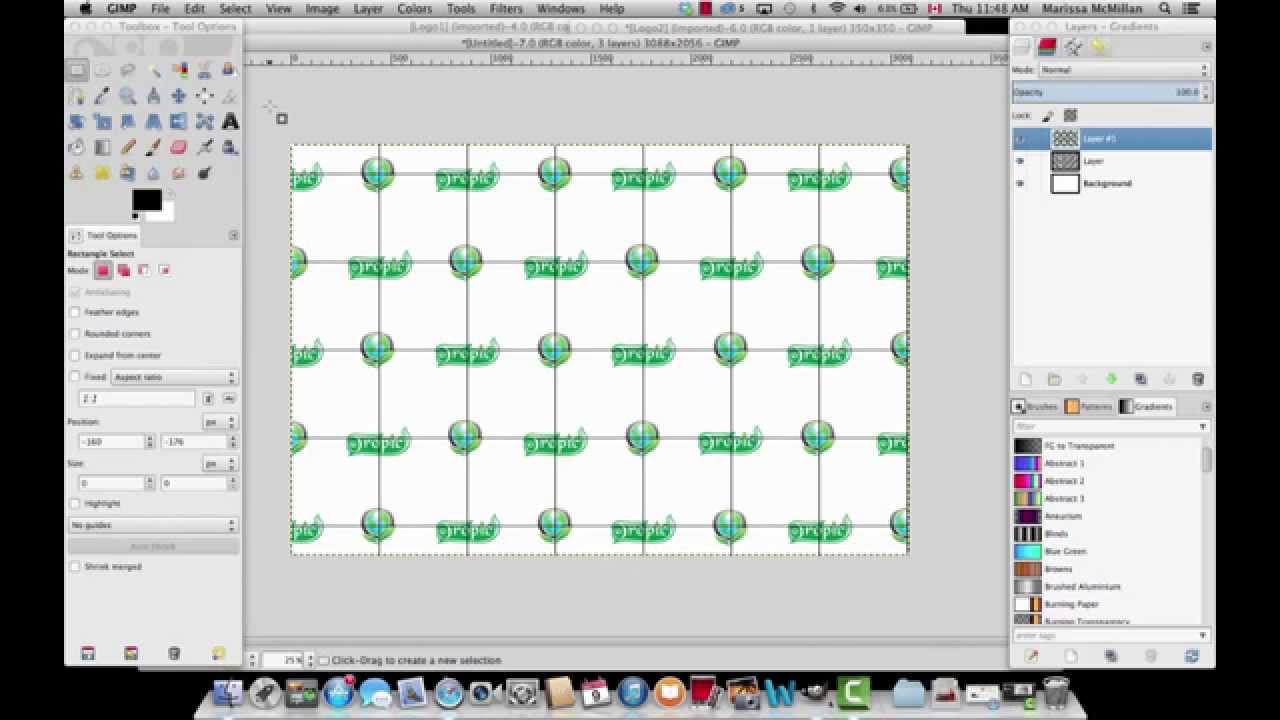Screen dimensions: 1280x720
Task: Open the layer Mode dropdown
Action: tap(1125, 70)
